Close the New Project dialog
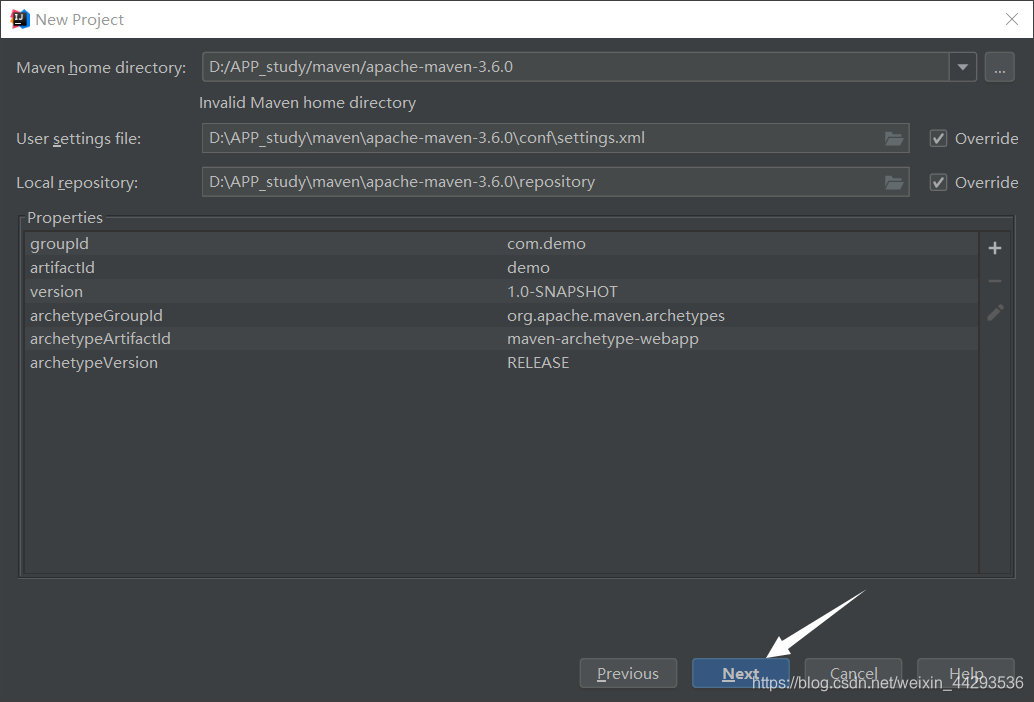Screen dimensions: 1034x702 [1012, 19]
